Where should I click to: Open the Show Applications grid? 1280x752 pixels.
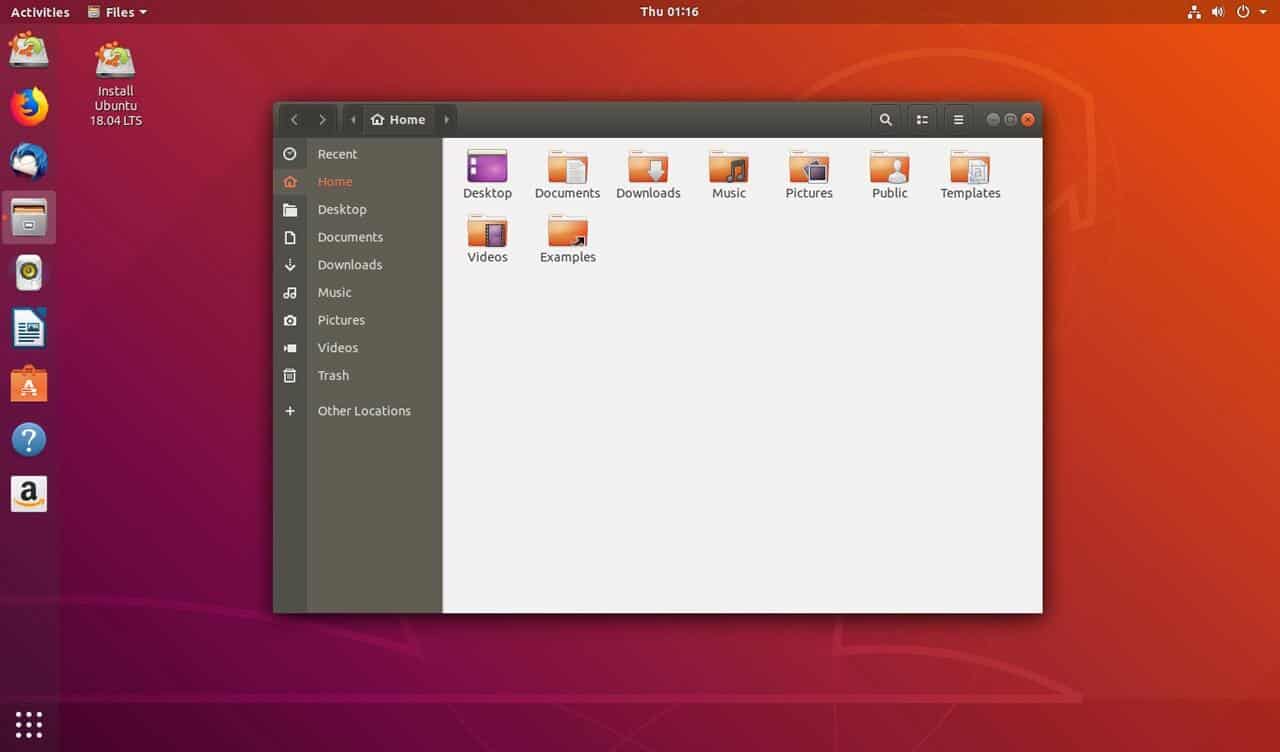[x=28, y=724]
